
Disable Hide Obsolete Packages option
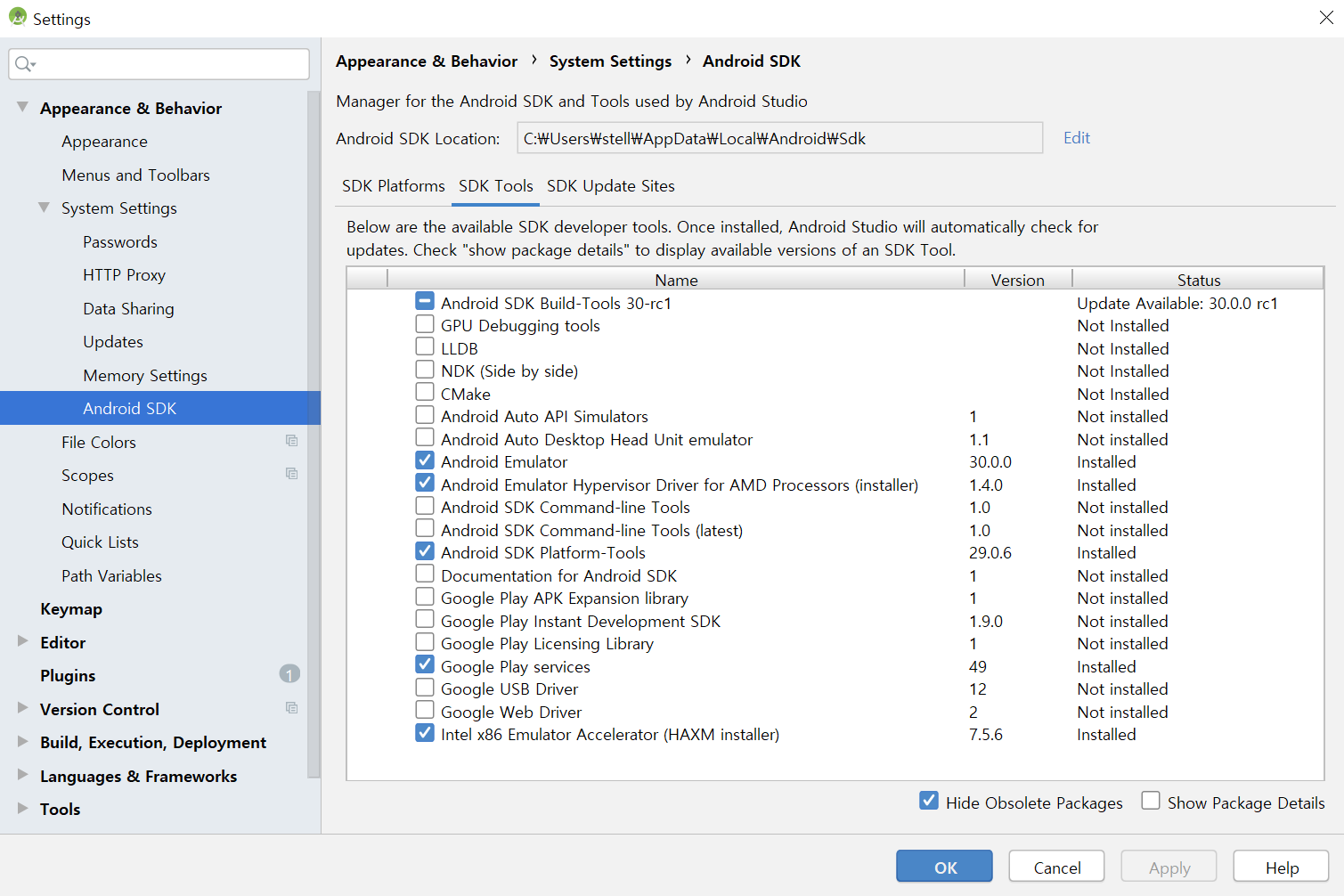coord(929,801)
